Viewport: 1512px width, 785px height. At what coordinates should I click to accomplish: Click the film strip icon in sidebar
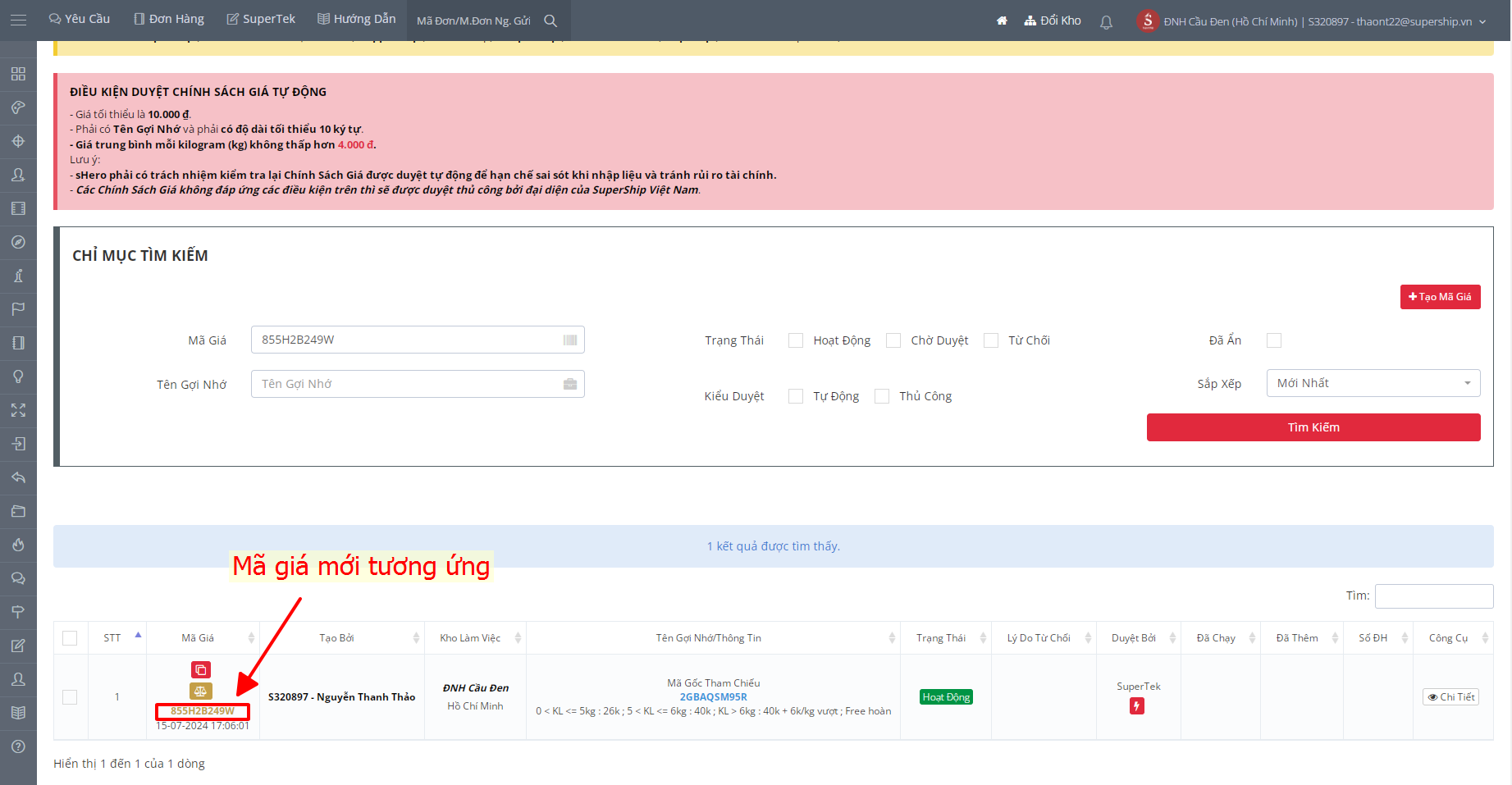[18, 208]
